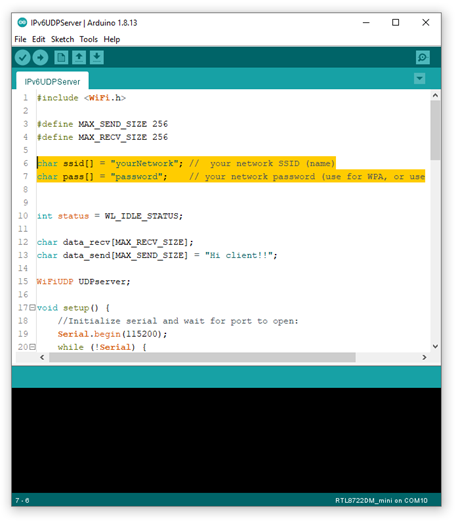Open the Help menu
This screenshot has height=527, width=458.
pos(112,40)
